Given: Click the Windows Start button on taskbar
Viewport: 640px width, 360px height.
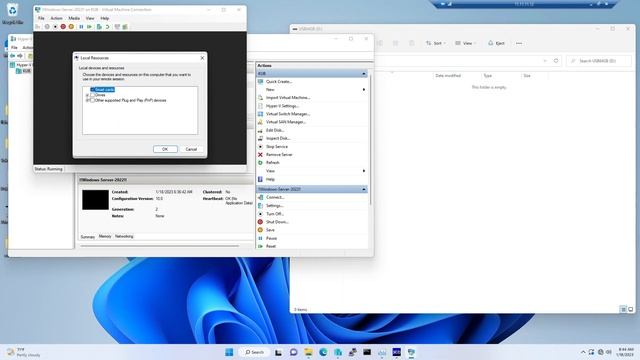Looking at the screenshot, I should (229, 352).
